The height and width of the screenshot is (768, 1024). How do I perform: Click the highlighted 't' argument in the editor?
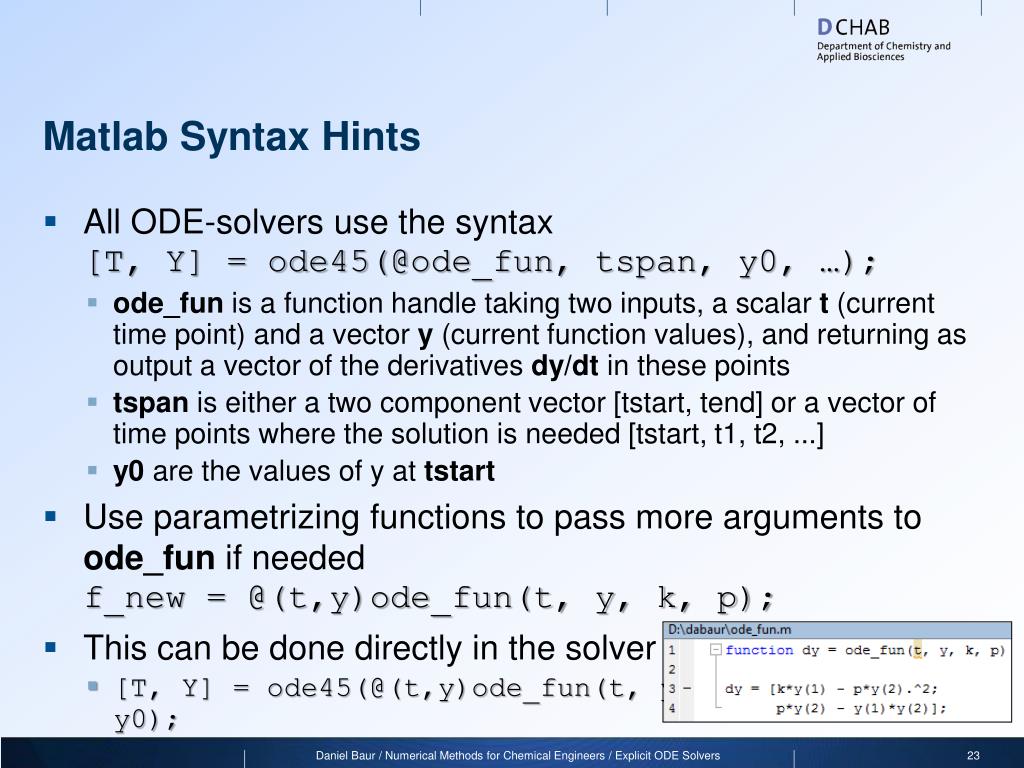coord(917,650)
